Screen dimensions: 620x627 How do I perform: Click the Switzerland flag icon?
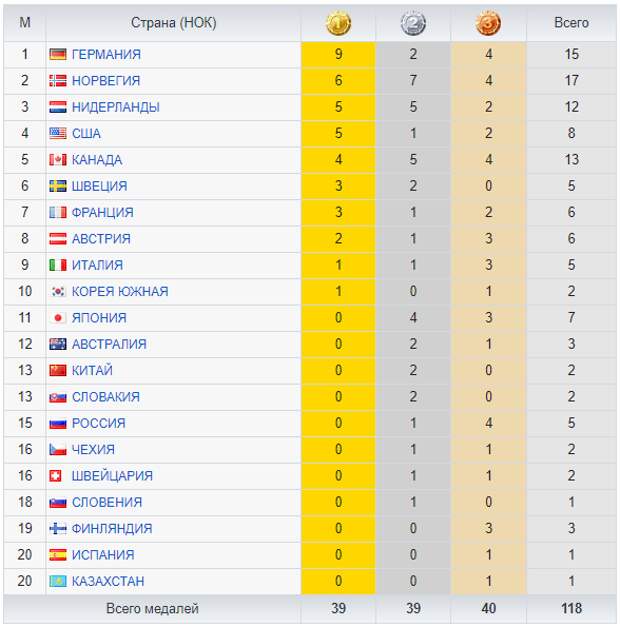tap(55, 476)
